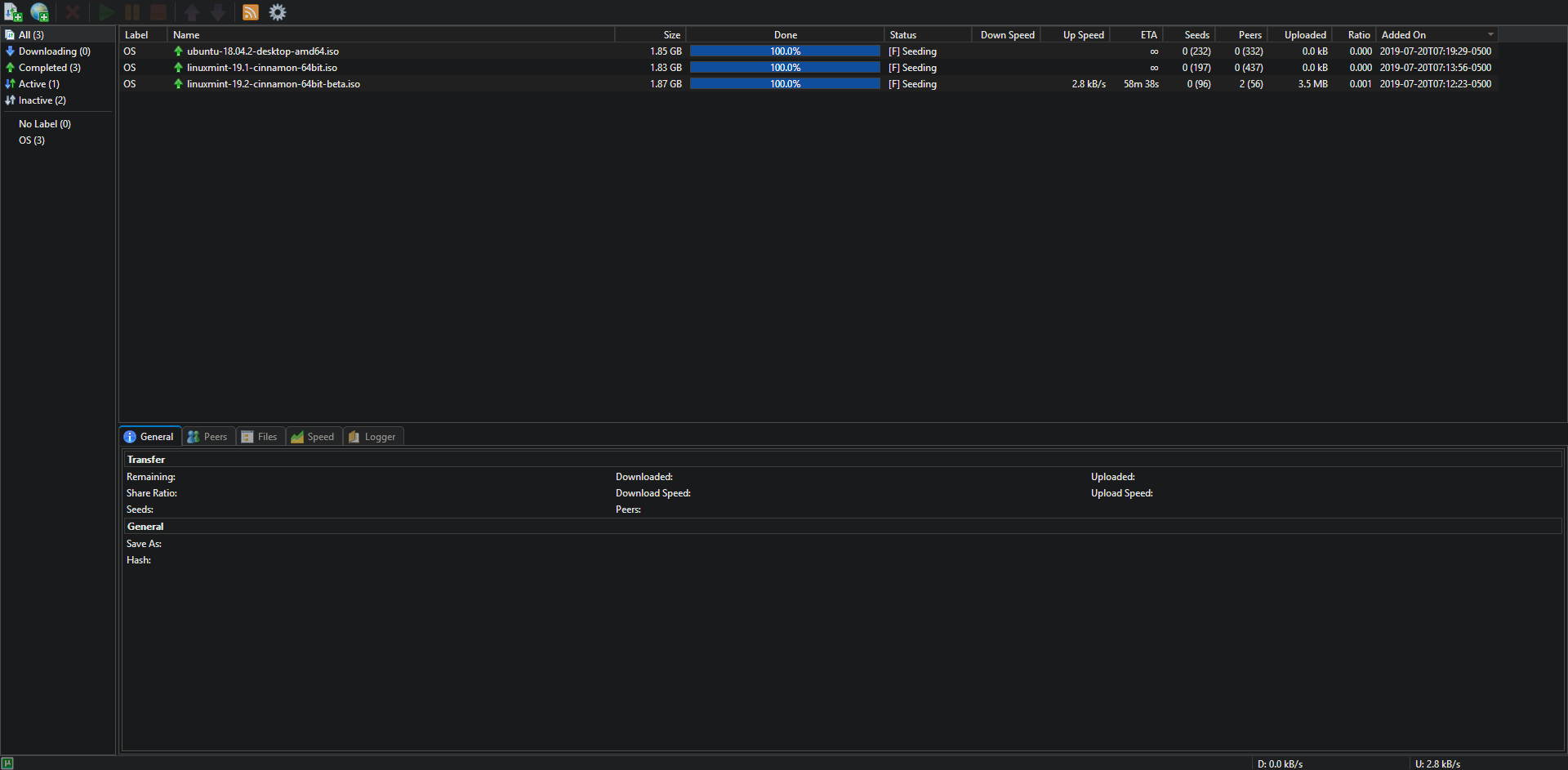
Task: Open the Files tab
Action: (x=260, y=436)
